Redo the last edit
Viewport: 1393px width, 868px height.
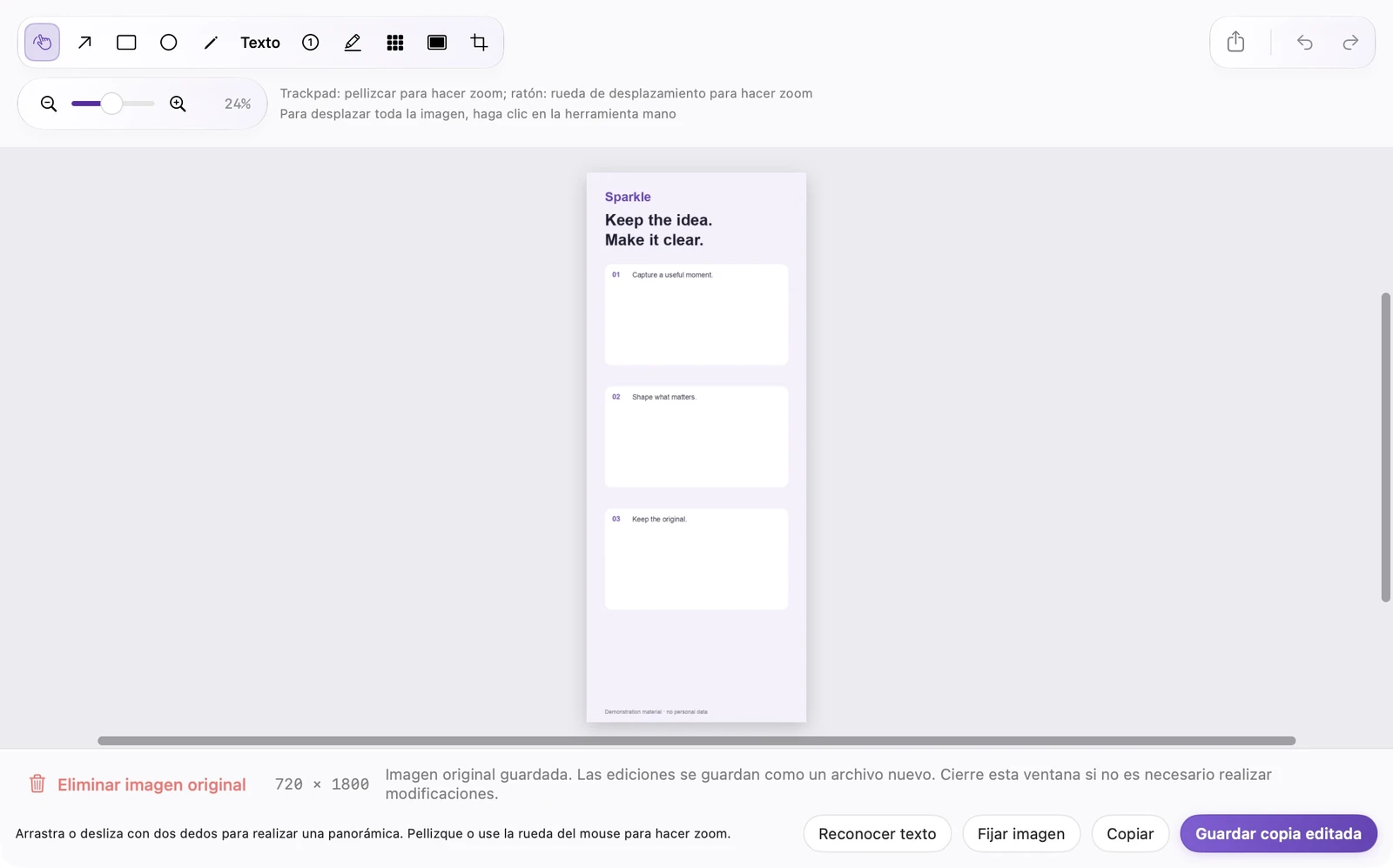pos(1350,42)
